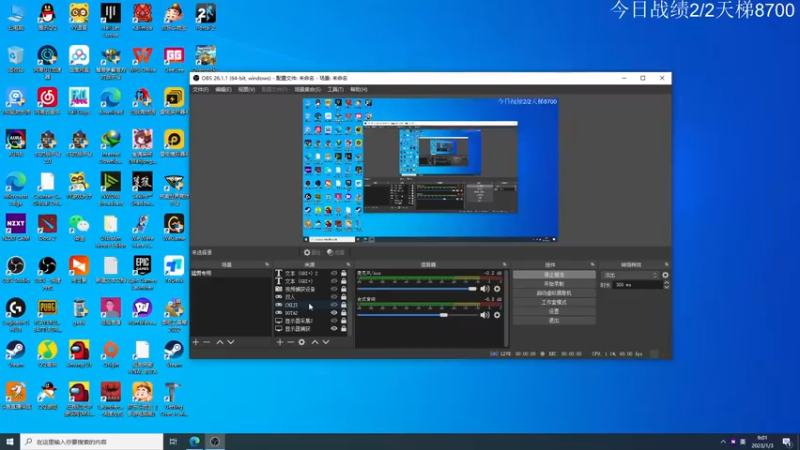800x450 pixels.
Task: Move scene down with the down arrow
Action: [x=231, y=342]
